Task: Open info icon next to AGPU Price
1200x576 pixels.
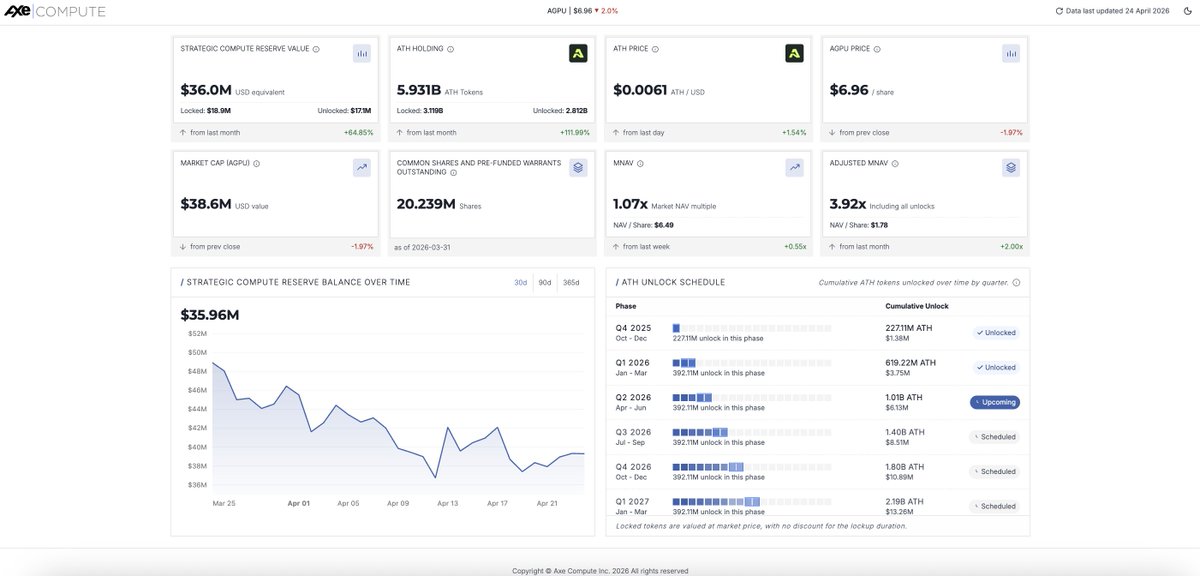Action: tap(877, 49)
